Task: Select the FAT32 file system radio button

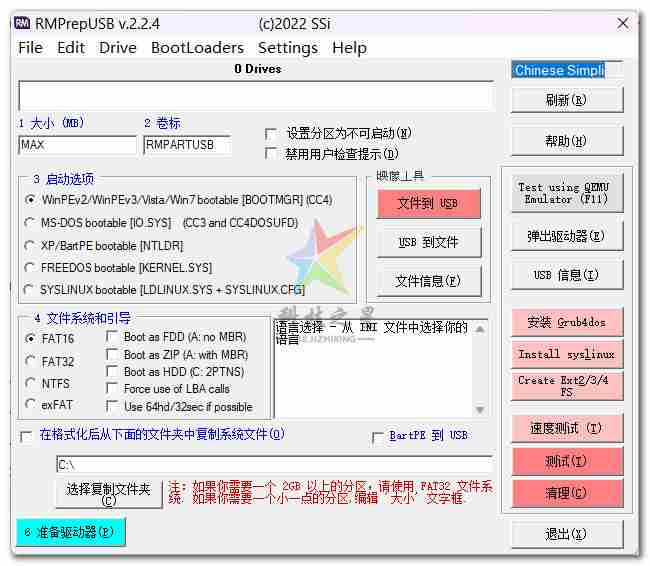Action: click(31, 361)
